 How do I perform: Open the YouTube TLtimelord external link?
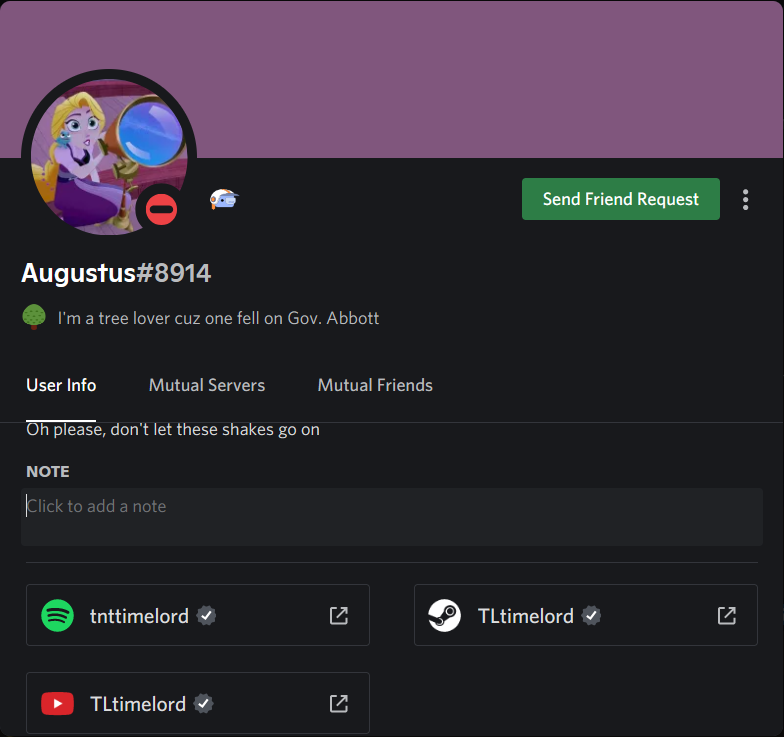(338, 704)
